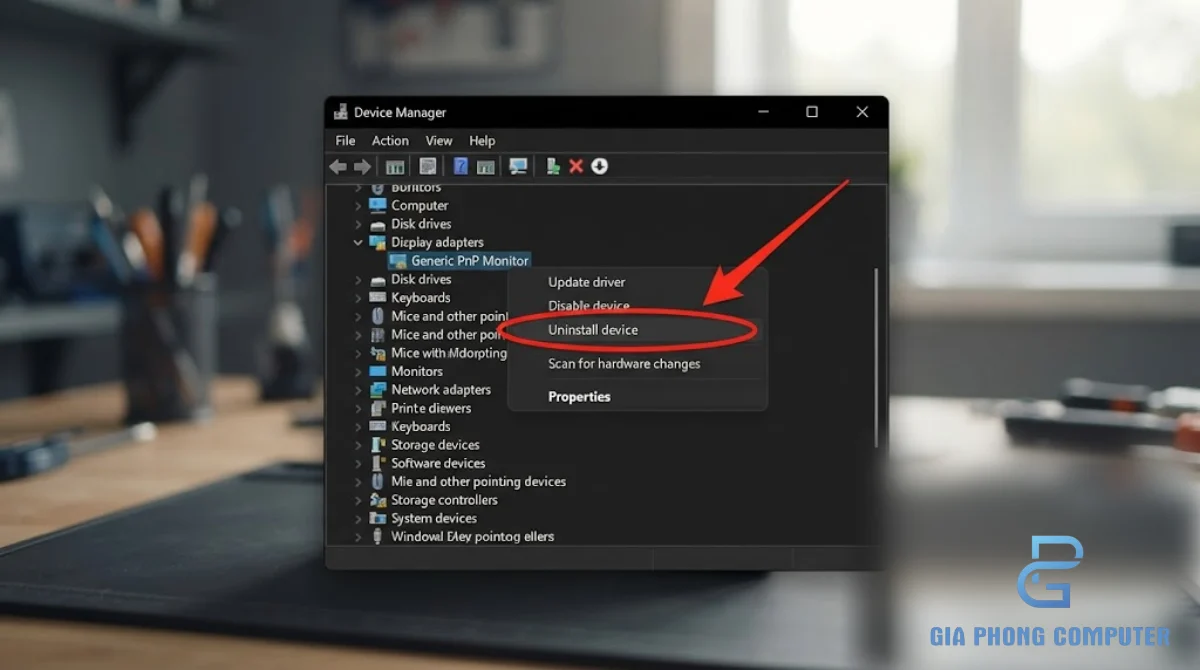Click the Device Manager title bar icon
Image resolution: width=1200 pixels, height=670 pixels.
click(341, 112)
